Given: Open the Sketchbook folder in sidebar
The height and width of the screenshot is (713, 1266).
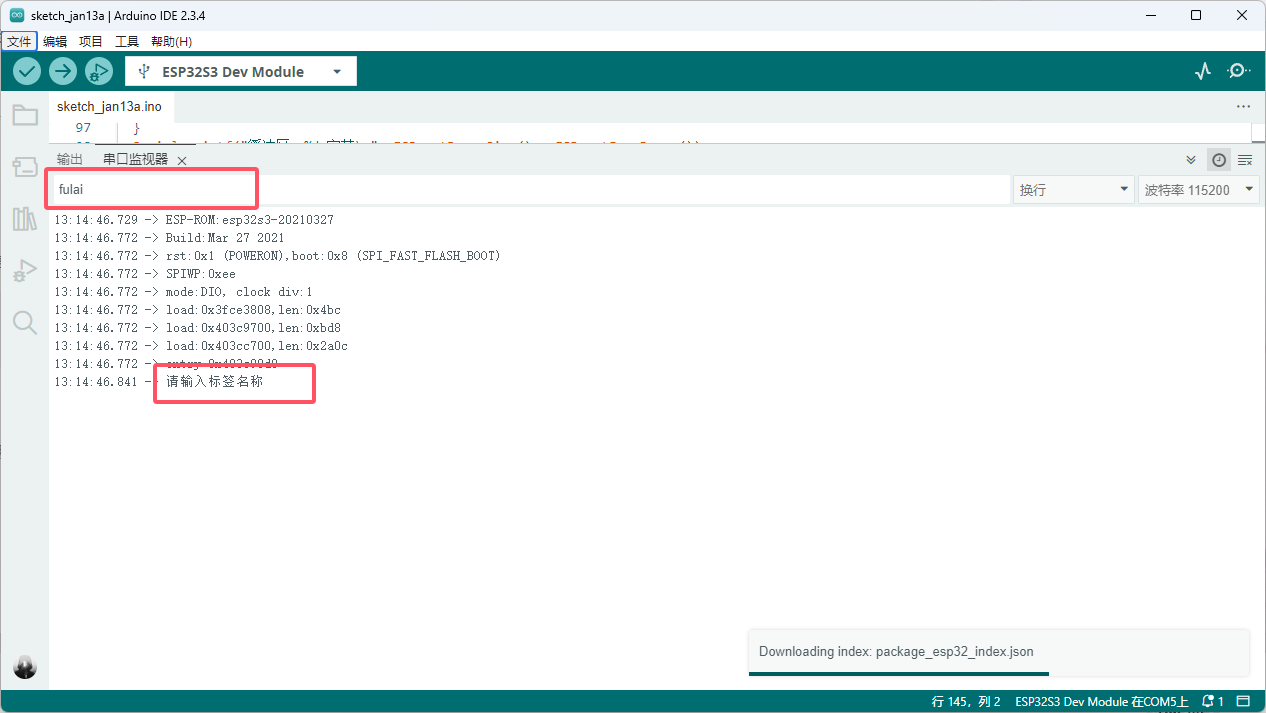Looking at the screenshot, I should point(25,115).
